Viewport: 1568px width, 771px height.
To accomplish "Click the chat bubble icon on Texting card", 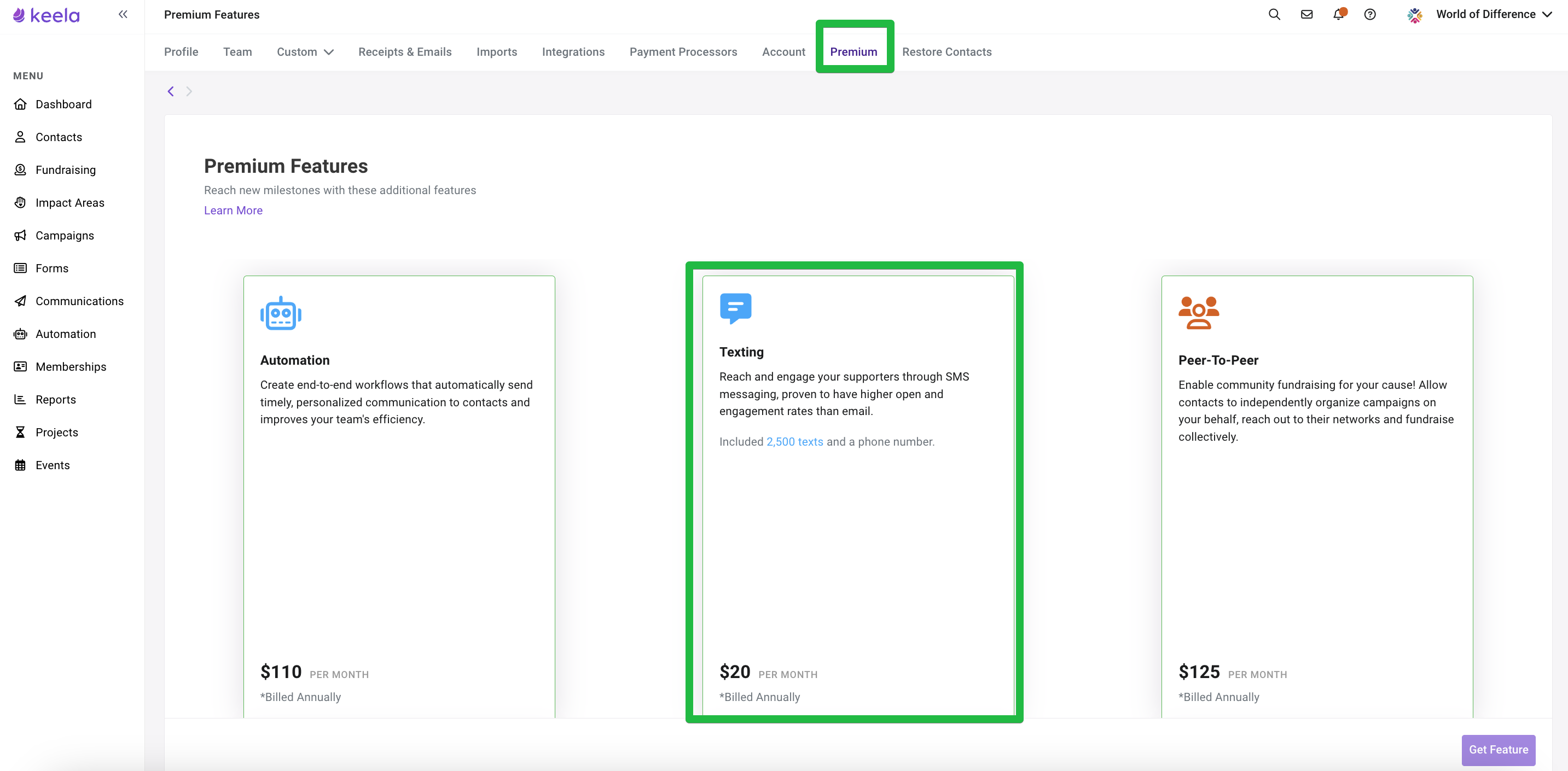I will (735, 308).
